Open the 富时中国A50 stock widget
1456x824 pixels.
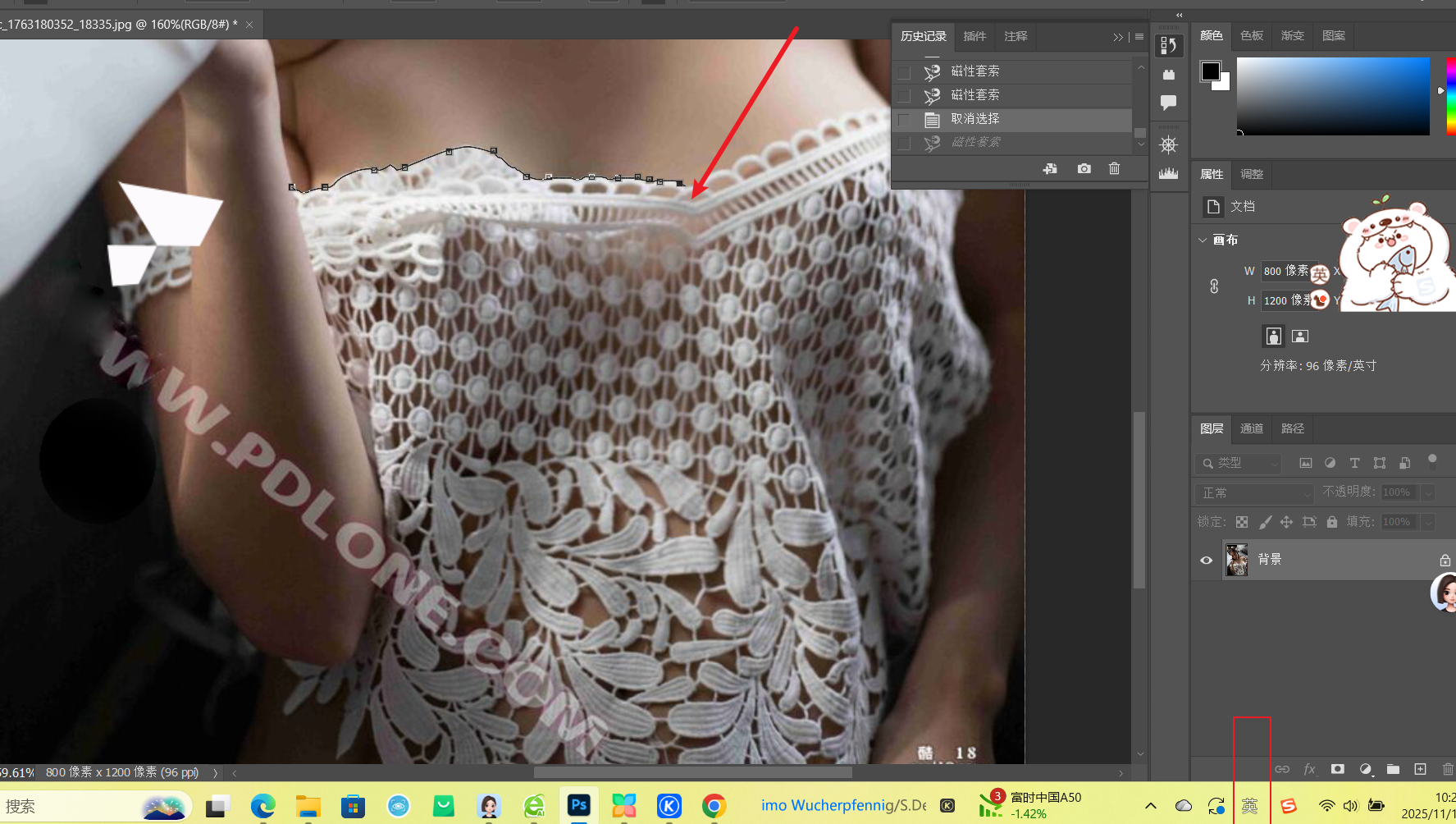[1031, 805]
